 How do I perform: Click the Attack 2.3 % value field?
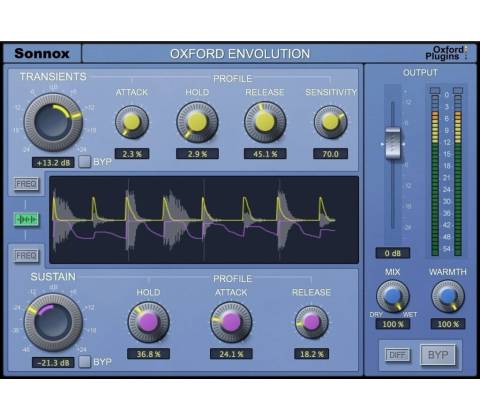[x=132, y=154]
